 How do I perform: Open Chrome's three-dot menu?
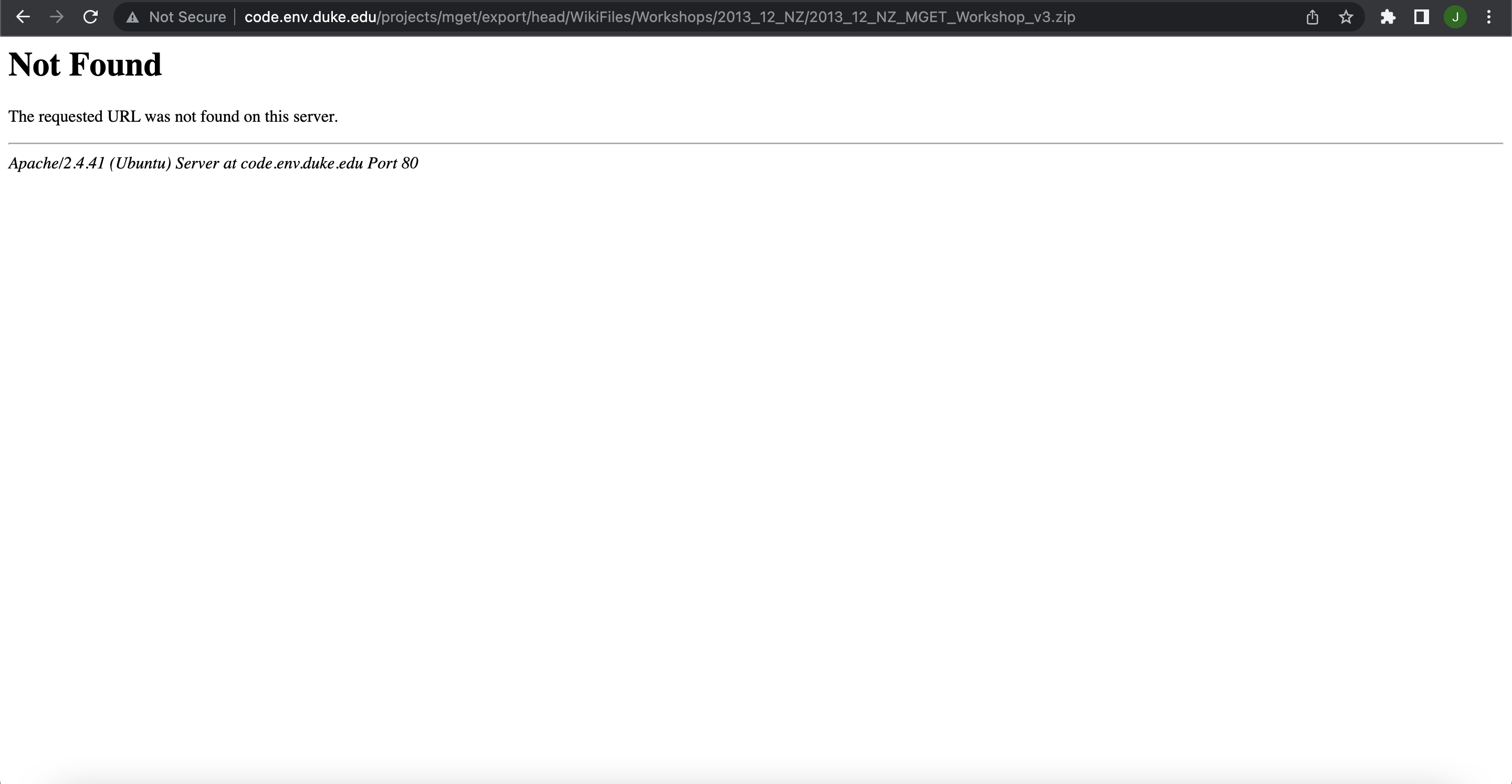(x=1488, y=17)
